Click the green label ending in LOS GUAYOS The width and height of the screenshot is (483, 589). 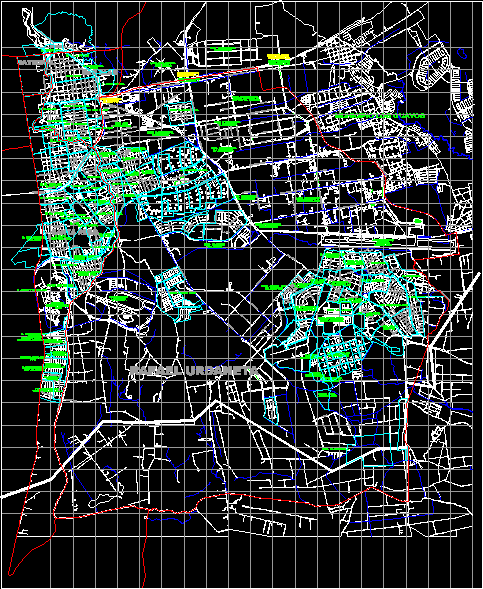pyautogui.click(x=380, y=116)
